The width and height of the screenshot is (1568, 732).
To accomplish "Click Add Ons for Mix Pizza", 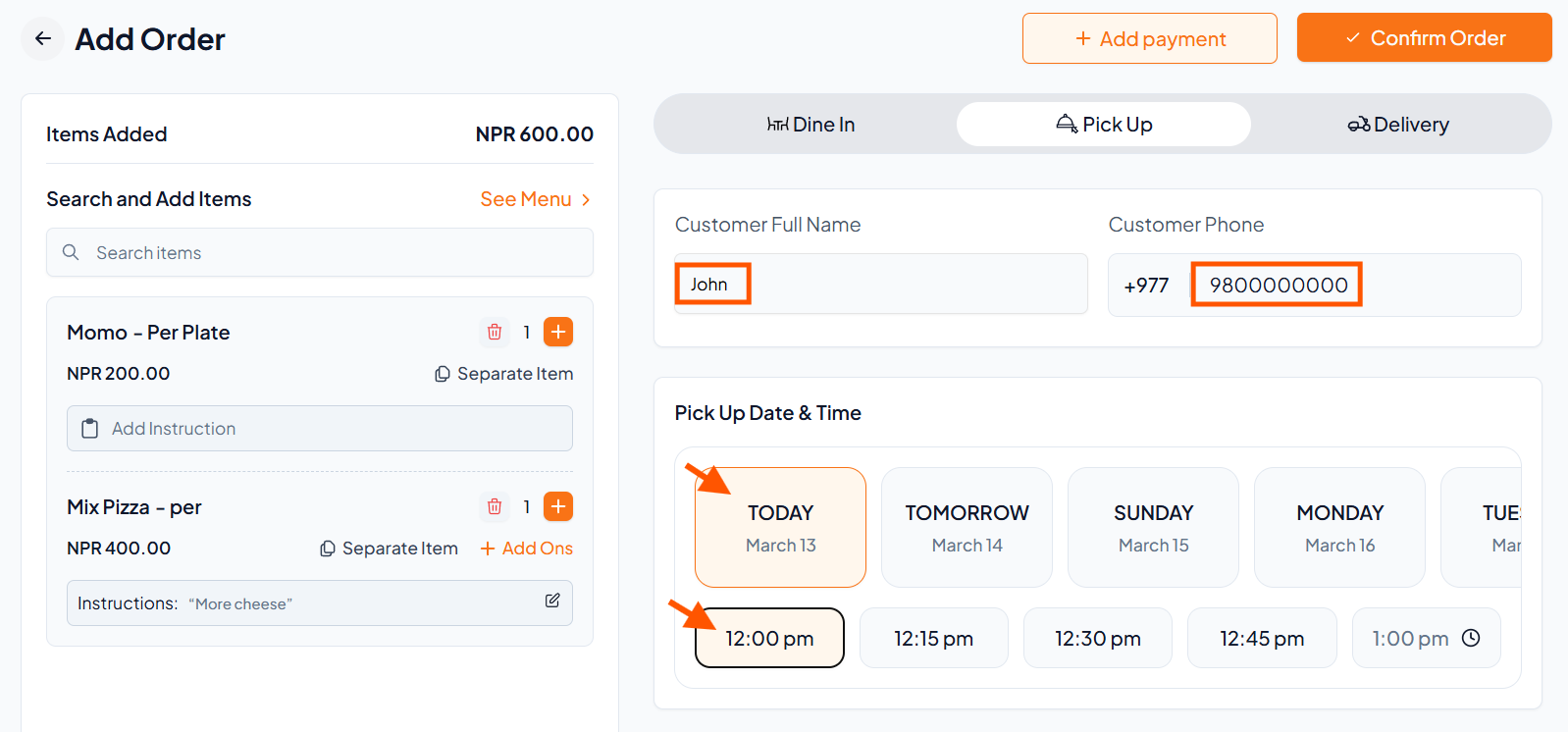I will [x=526, y=549].
